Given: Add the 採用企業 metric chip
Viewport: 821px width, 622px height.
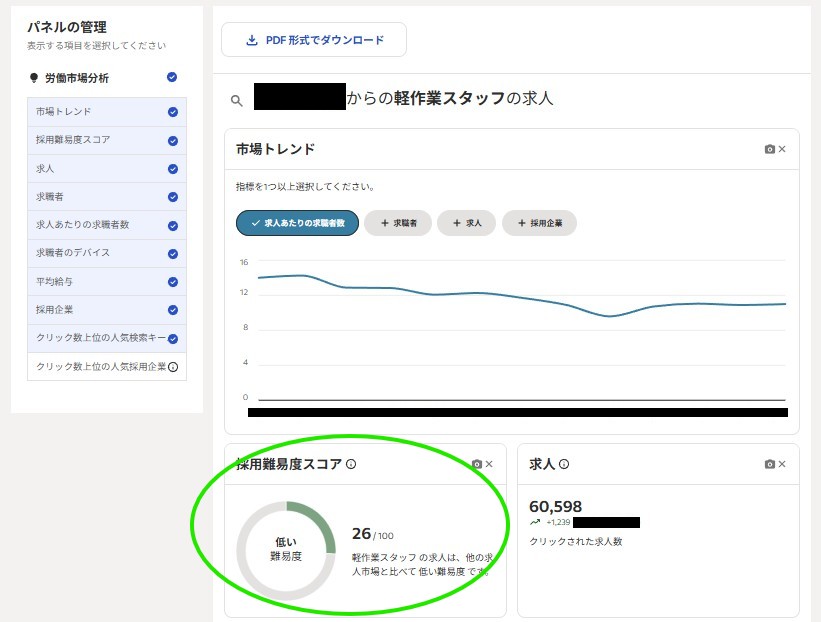Looking at the screenshot, I should (x=539, y=223).
